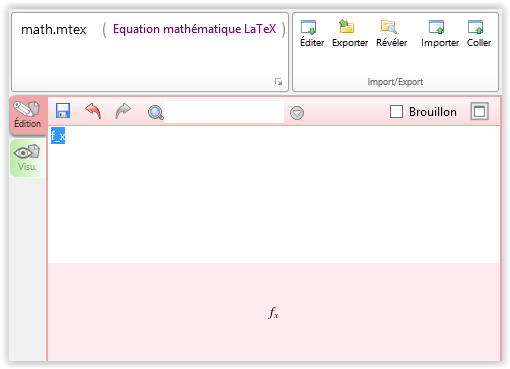Click the Éditer icon

point(308,27)
